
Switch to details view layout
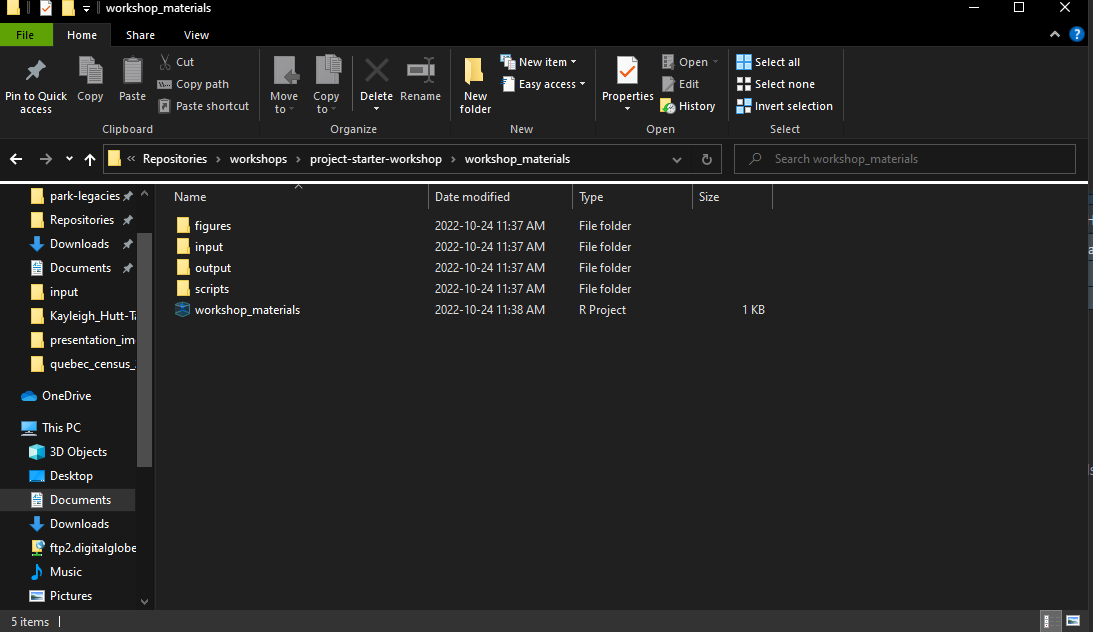(1051, 621)
